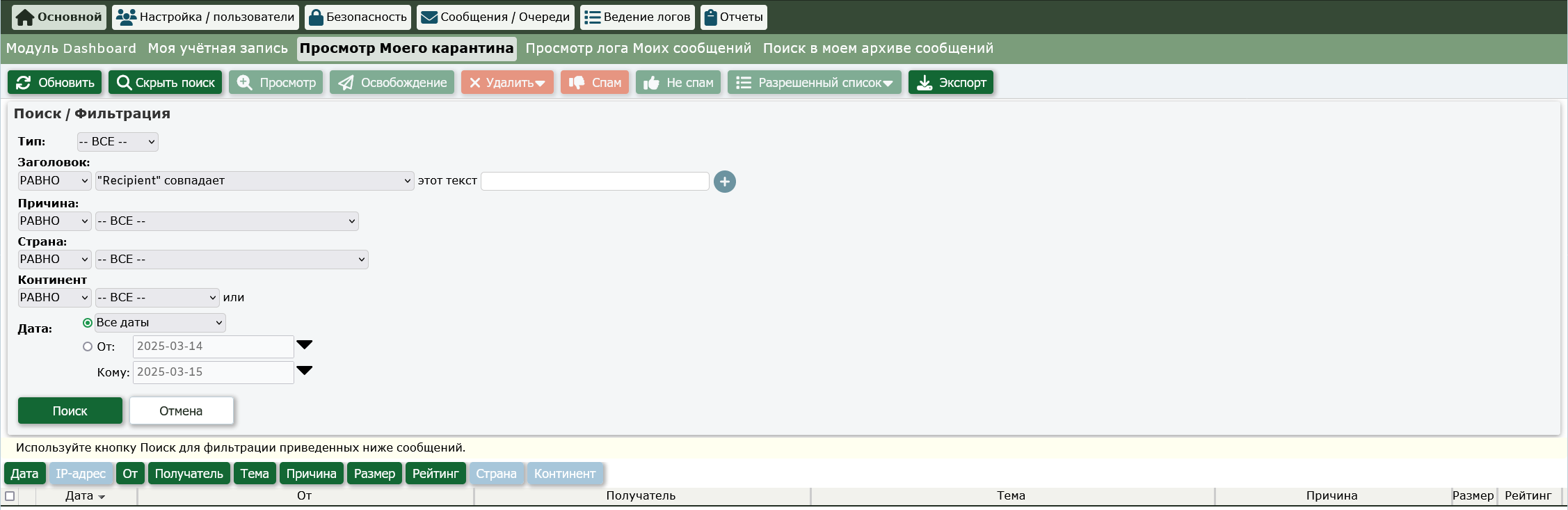The image size is (1568, 510).
Task: Click the Отмена button
Action: pyautogui.click(x=181, y=411)
